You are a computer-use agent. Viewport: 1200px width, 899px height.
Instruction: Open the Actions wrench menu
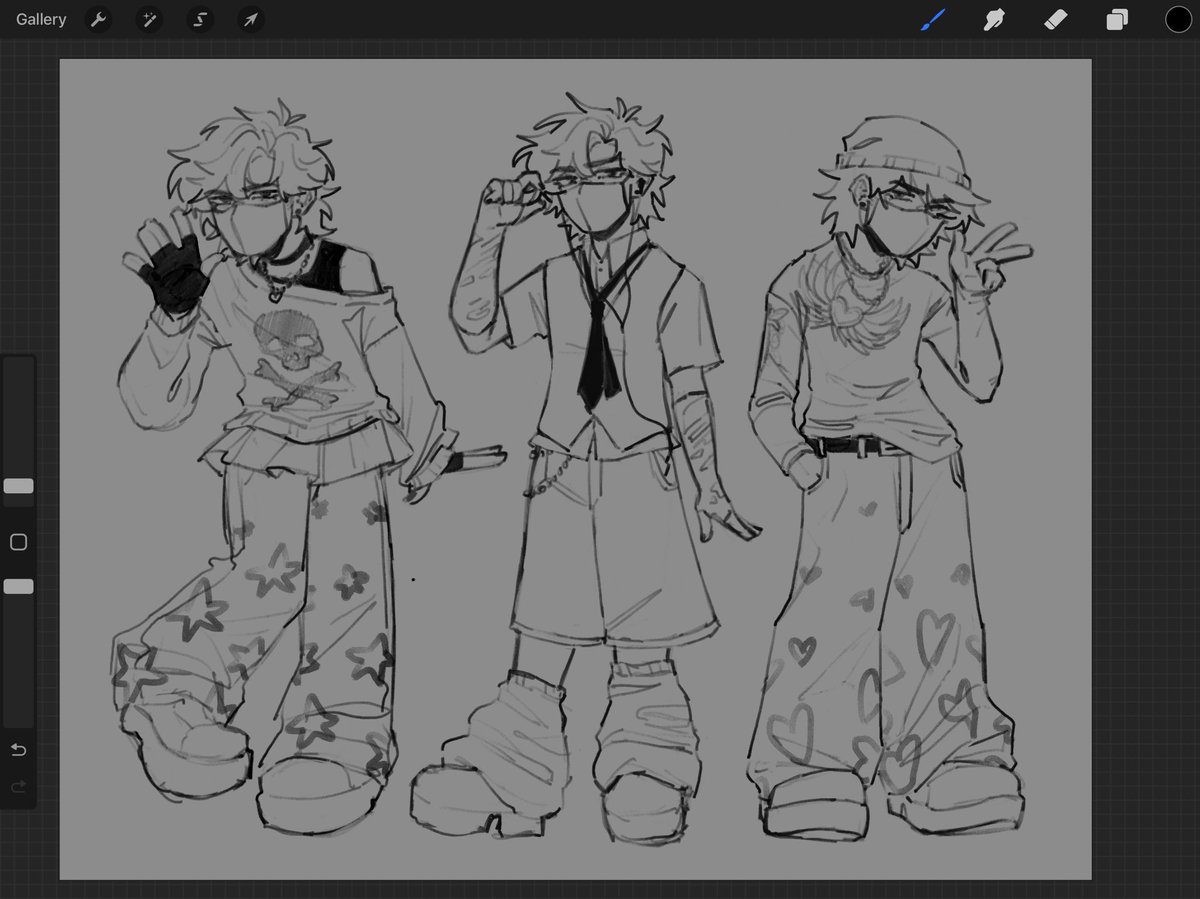click(x=97, y=20)
